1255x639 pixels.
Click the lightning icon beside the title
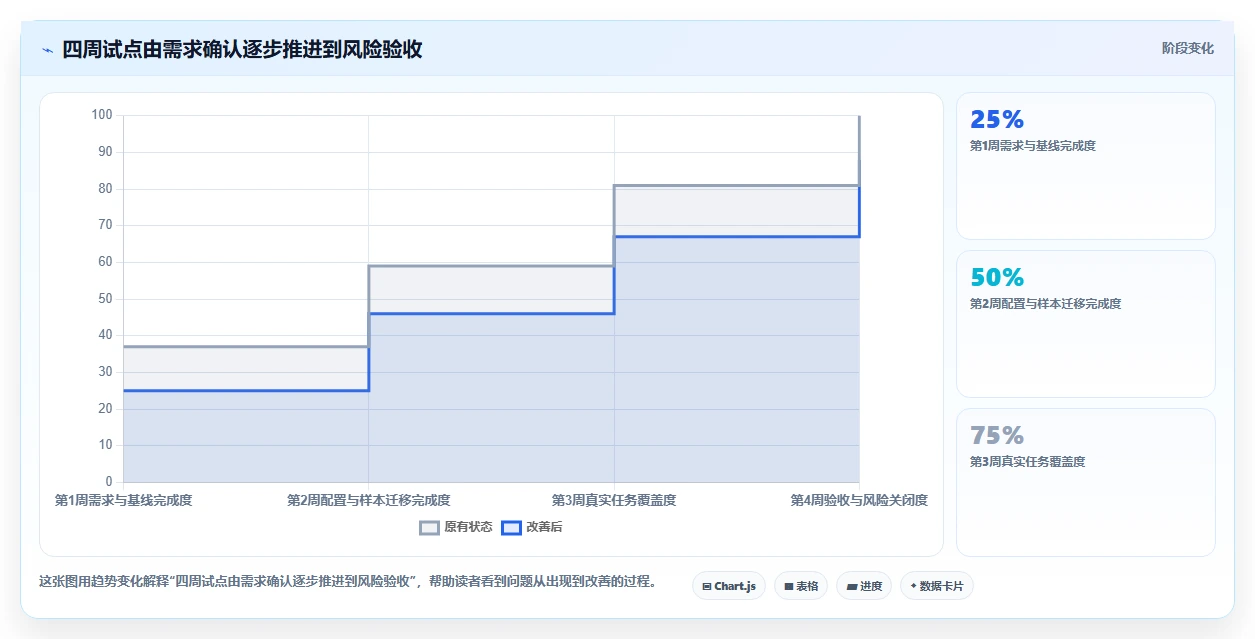pos(47,50)
